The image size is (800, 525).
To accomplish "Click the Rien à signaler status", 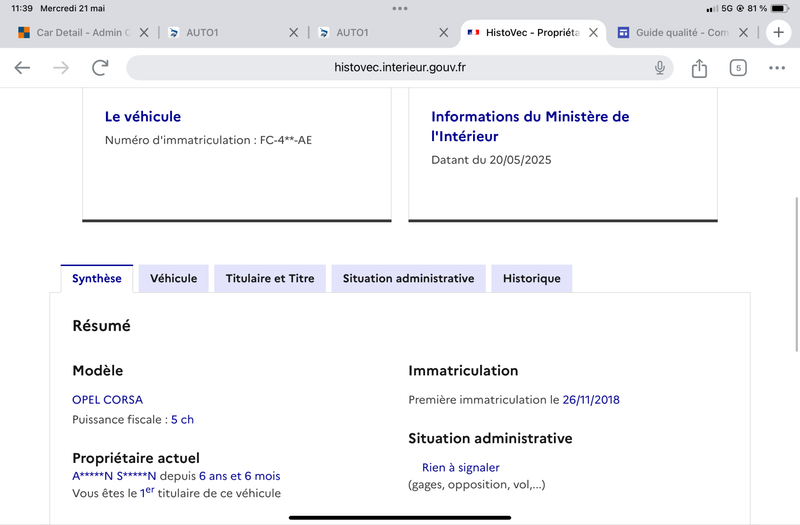I will (461, 468).
